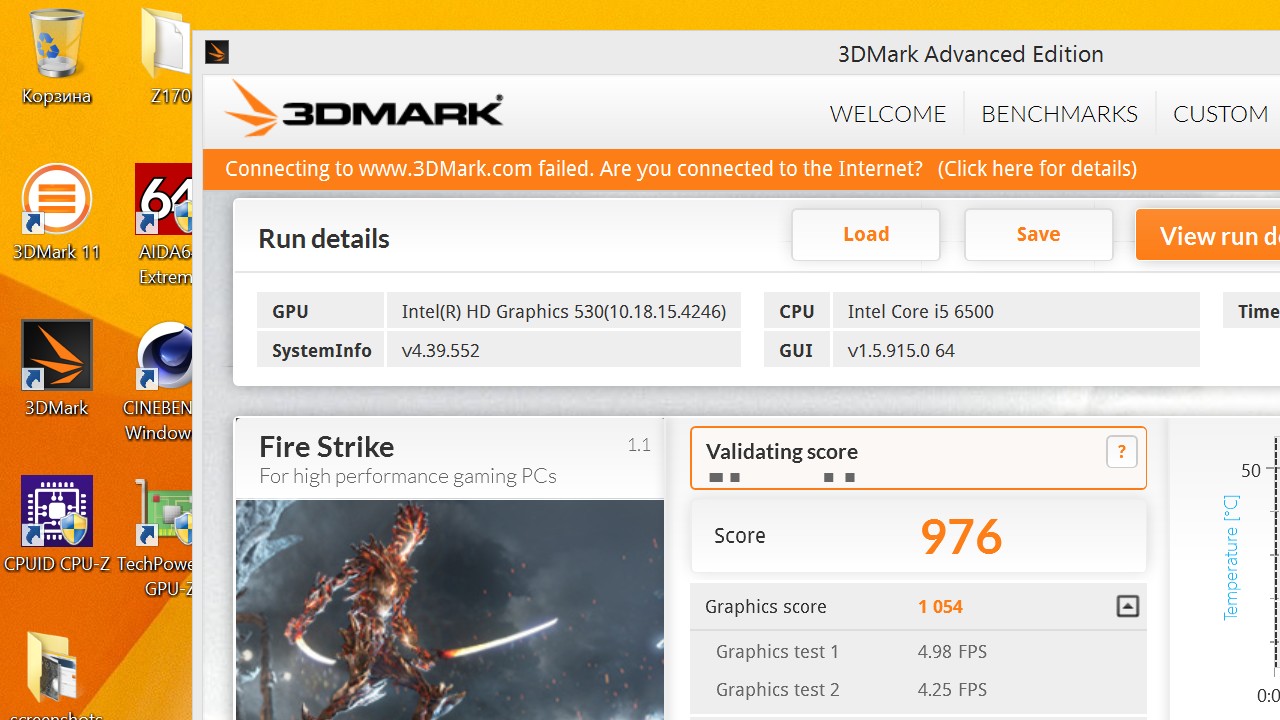The width and height of the screenshot is (1280, 720).
Task: Click the 3DMark logo in header
Action: pyautogui.click(x=364, y=110)
